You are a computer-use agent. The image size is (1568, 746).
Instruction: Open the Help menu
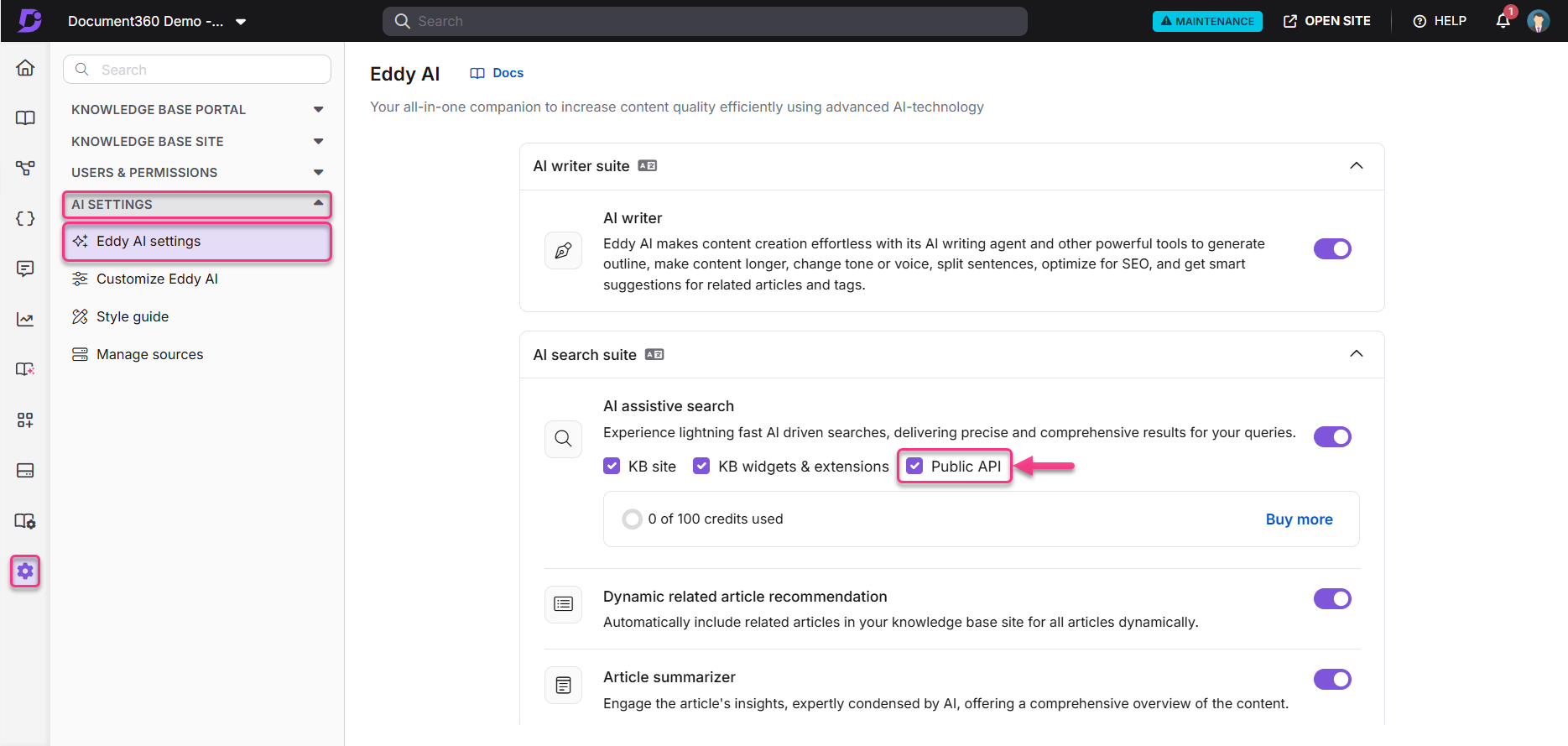[1440, 21]
